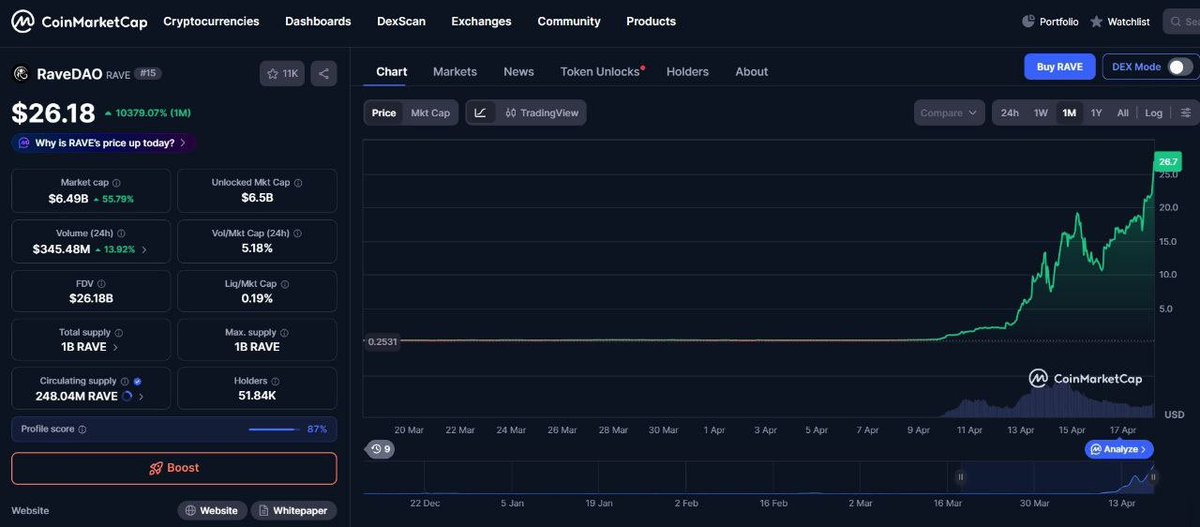Viewport: 1200px width, 527px height.
Task: Select the Mkt Cap chart option
Action: pos(430,113)
